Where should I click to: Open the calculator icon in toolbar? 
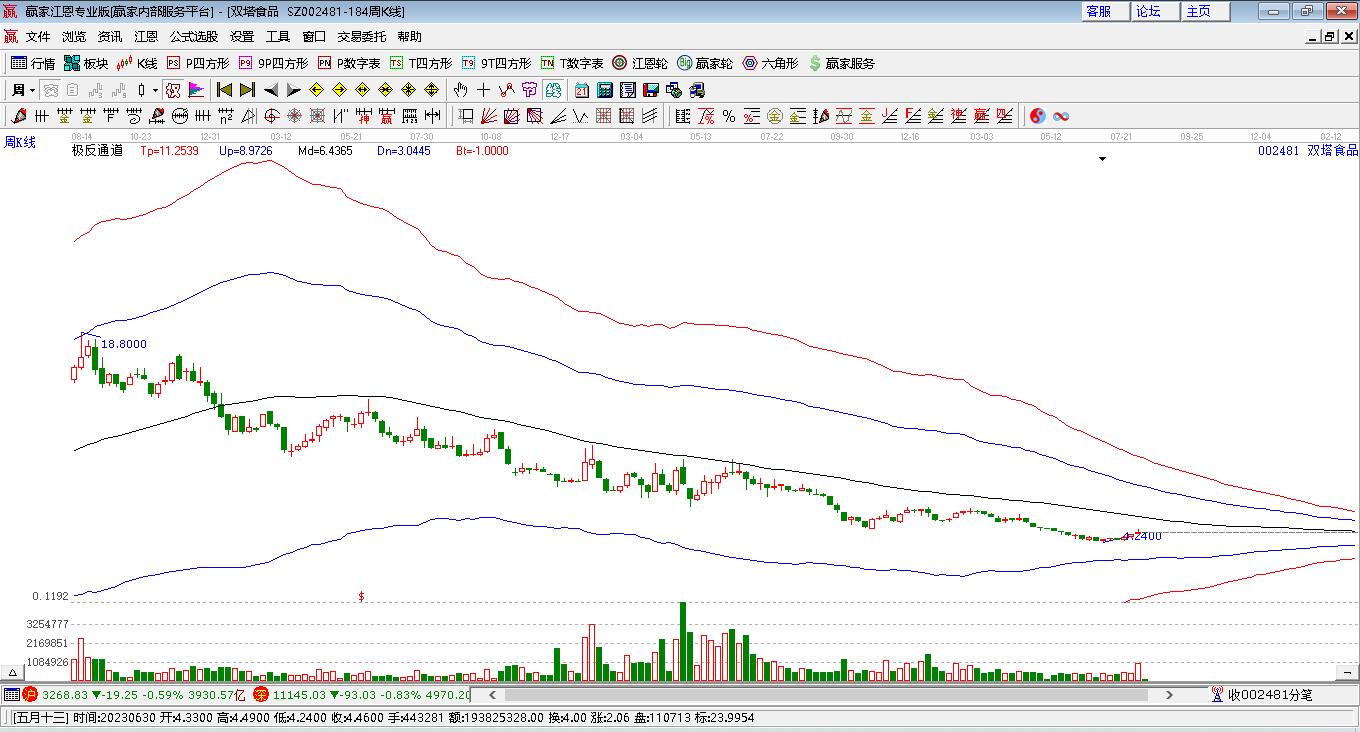click(604, 90)
